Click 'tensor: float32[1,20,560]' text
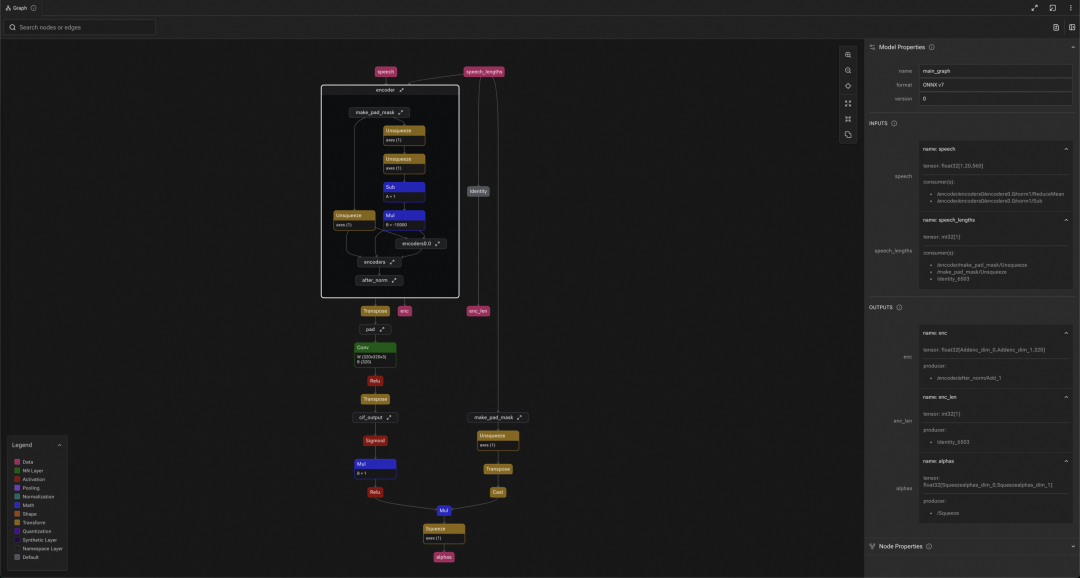1080x578 pixels. pyautogui.click(x=953, y=166)
